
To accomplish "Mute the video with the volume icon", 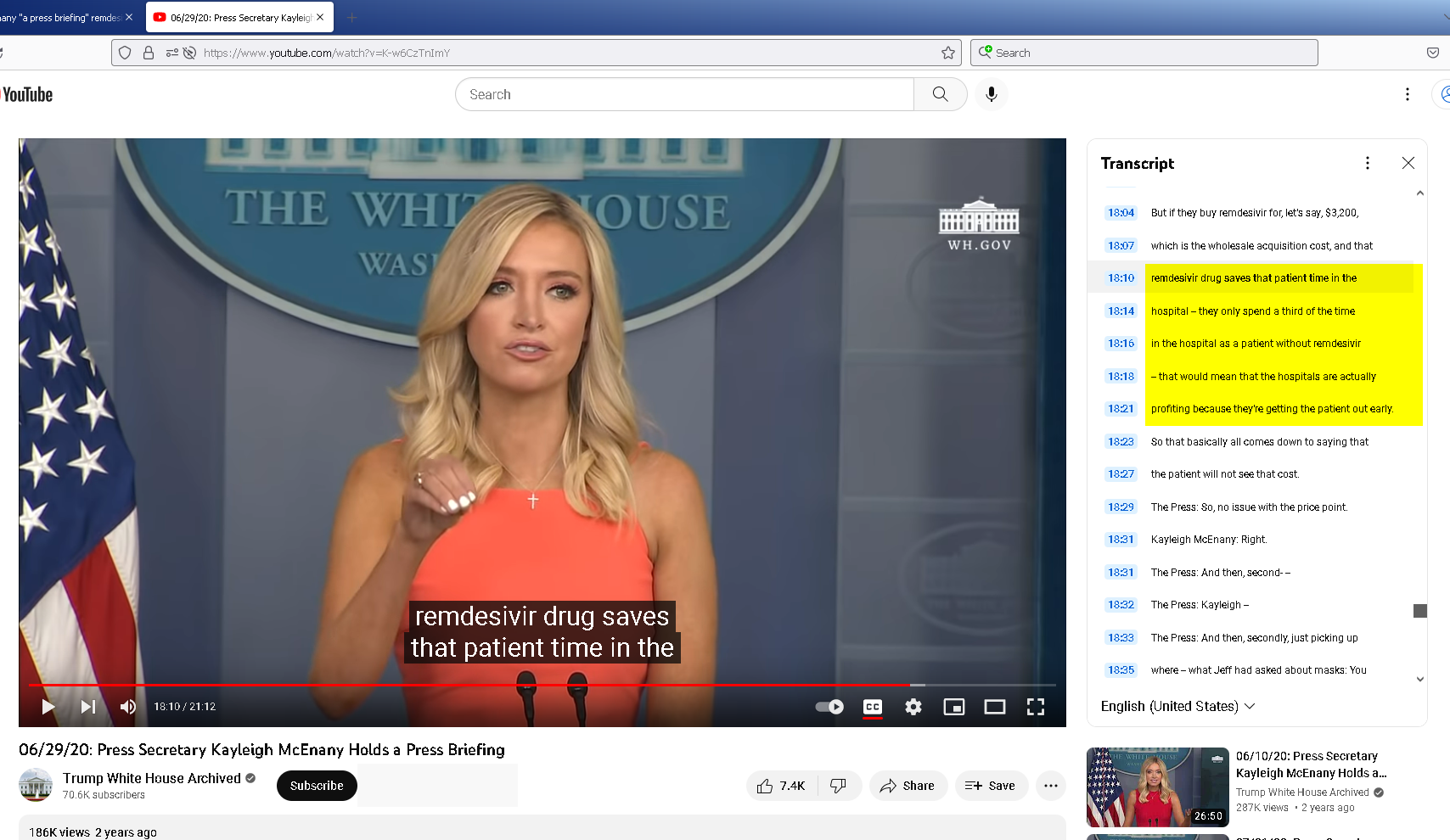I will point(127,707).
